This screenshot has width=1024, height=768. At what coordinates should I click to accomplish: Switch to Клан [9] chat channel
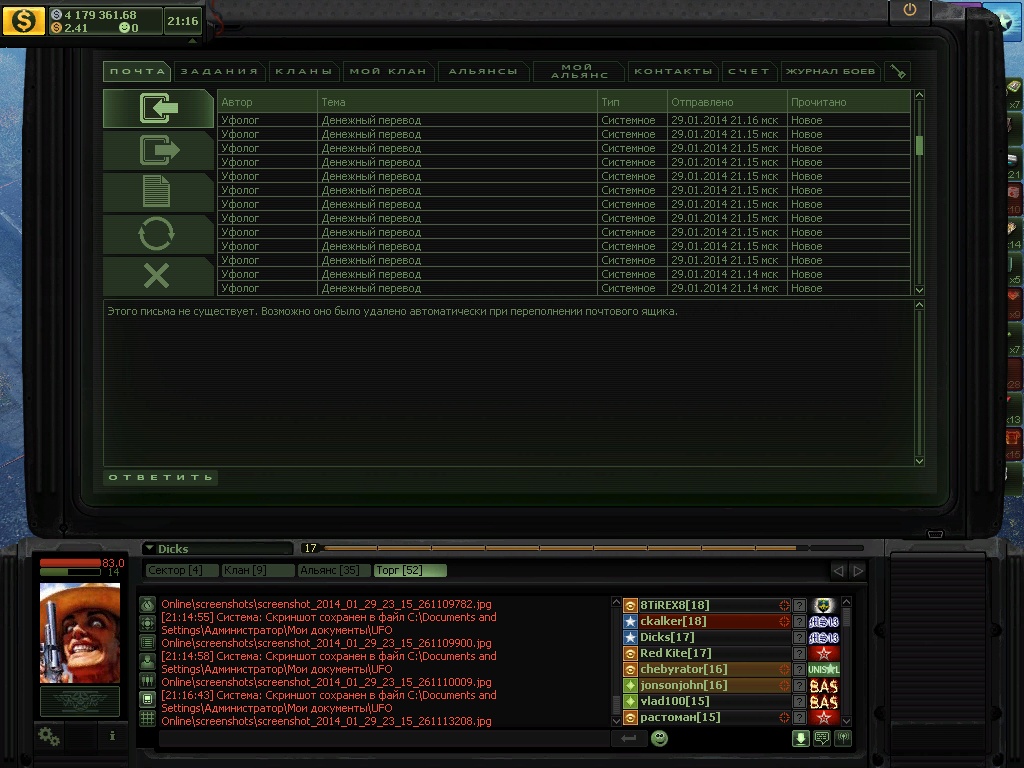coord(257,570)
